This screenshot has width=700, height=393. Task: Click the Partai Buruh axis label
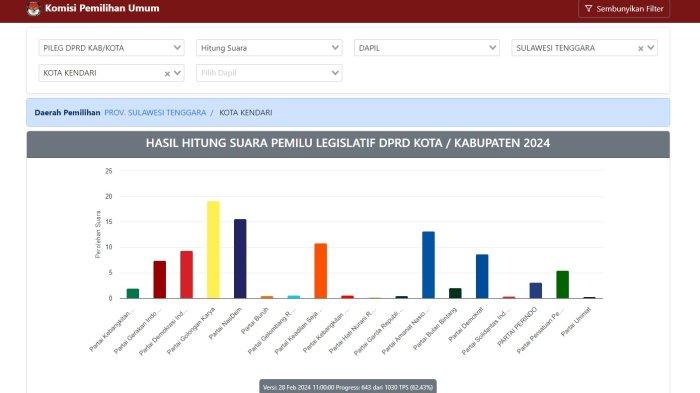point(255,320)
